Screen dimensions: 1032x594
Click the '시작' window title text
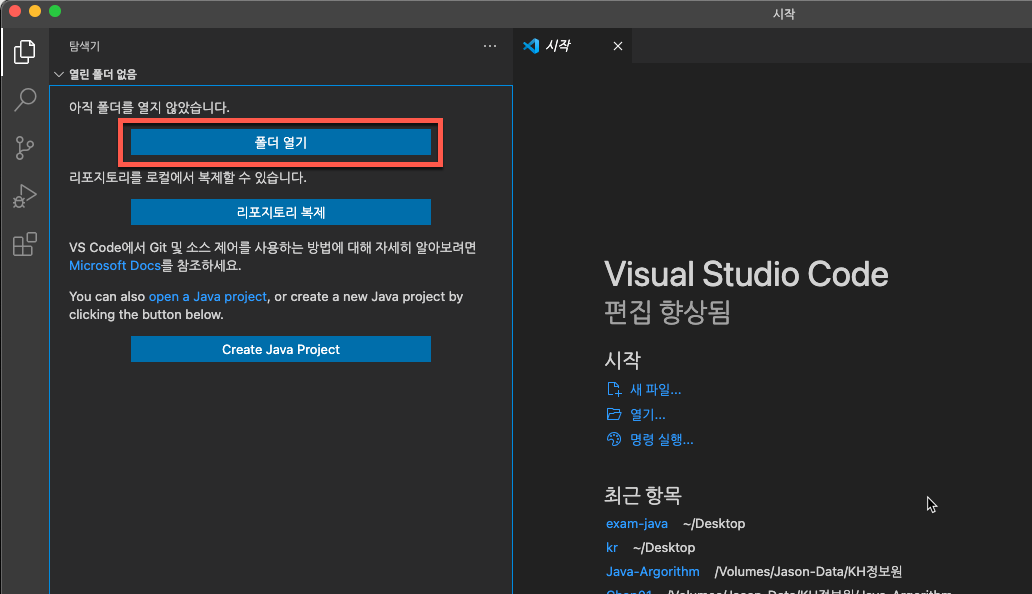point(784,14)
